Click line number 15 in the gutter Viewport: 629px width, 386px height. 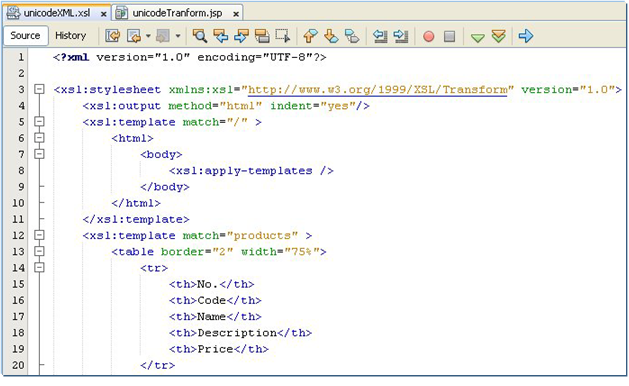[x=18, y=284]
